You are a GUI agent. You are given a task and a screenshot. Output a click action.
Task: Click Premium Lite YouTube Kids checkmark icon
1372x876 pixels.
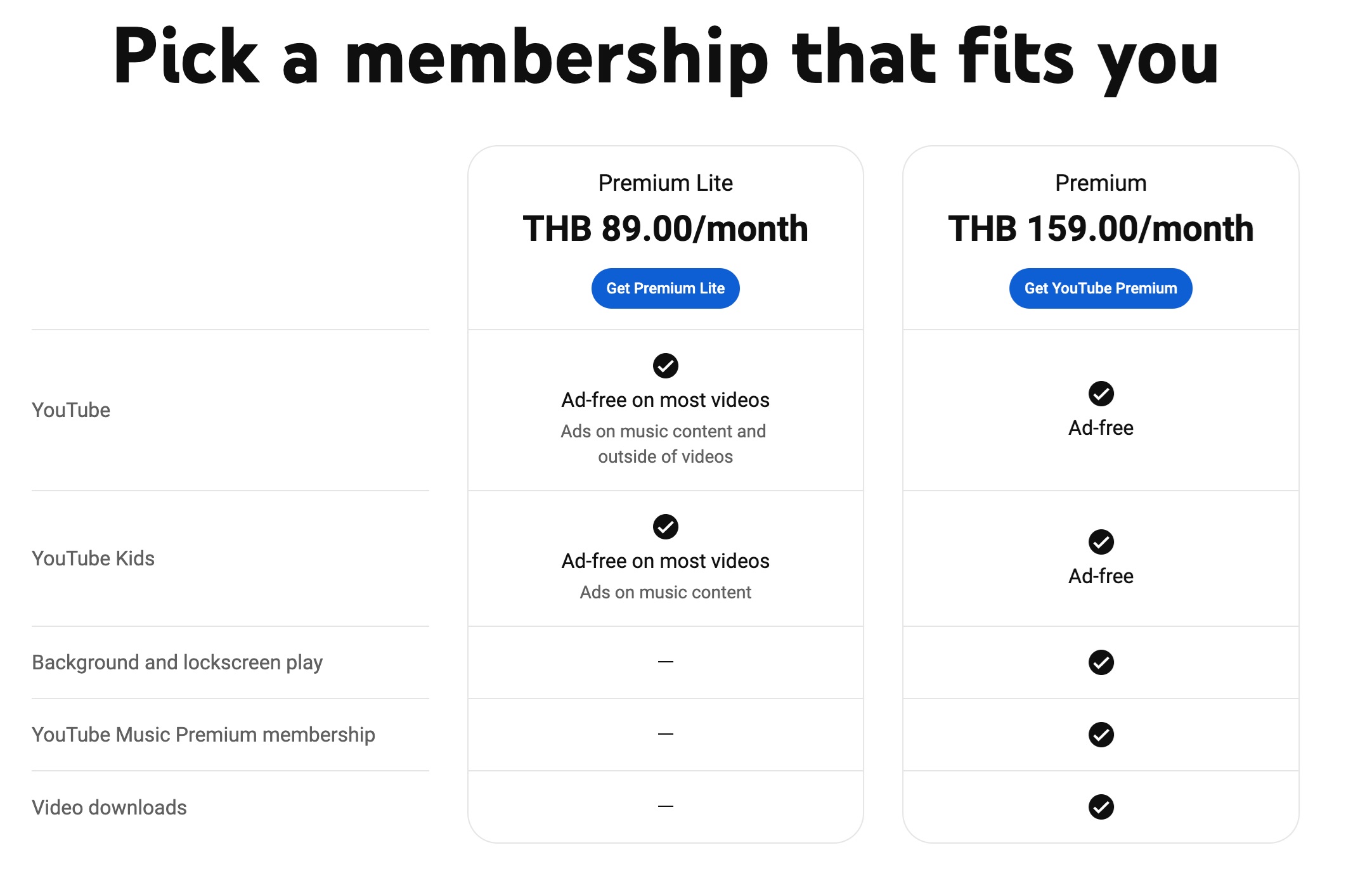point(665,527)
